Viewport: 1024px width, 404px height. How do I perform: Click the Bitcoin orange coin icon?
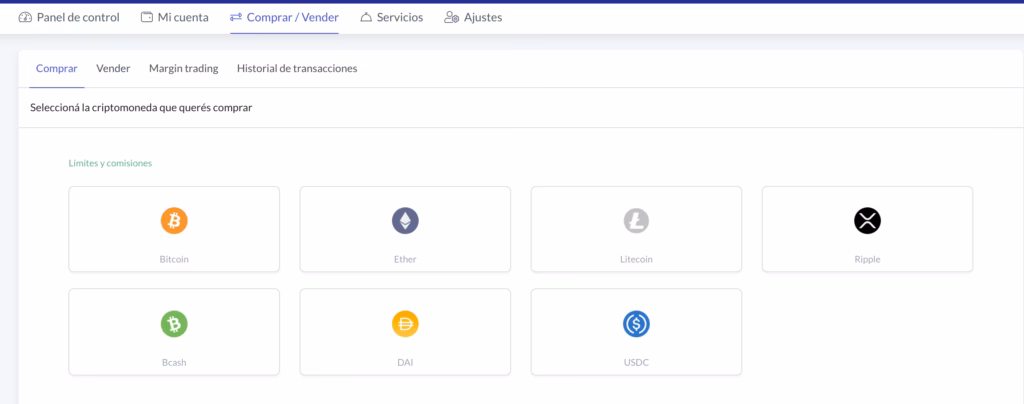(174, 221)
